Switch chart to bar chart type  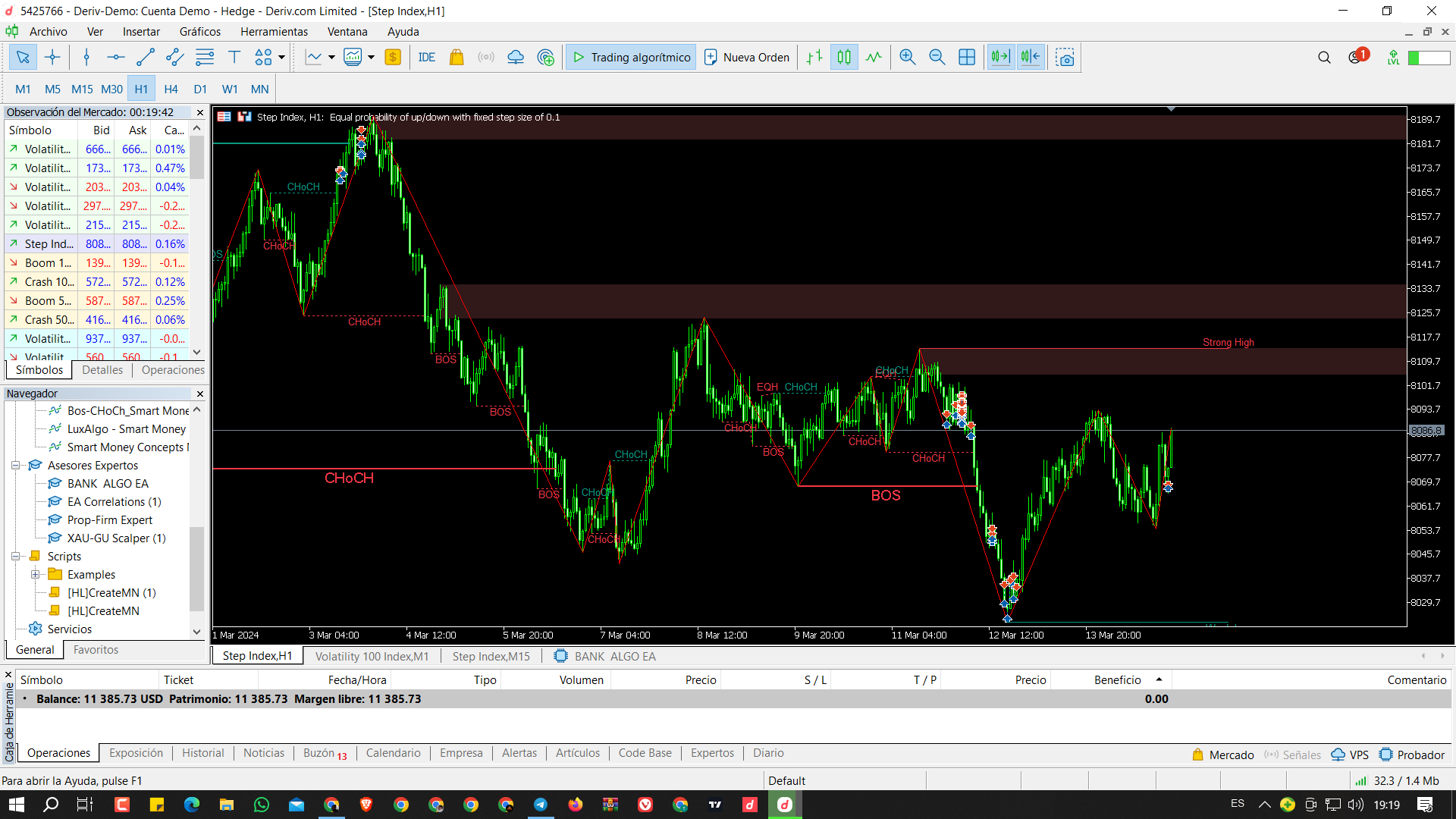pyautogui.click(x=814, y=58)
